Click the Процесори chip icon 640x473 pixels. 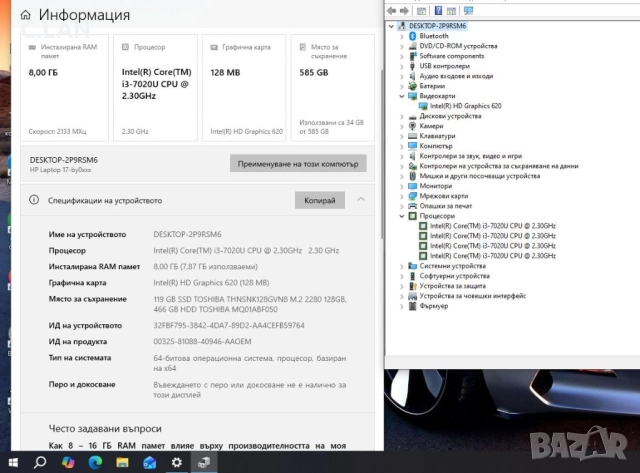tap(413, 216)
